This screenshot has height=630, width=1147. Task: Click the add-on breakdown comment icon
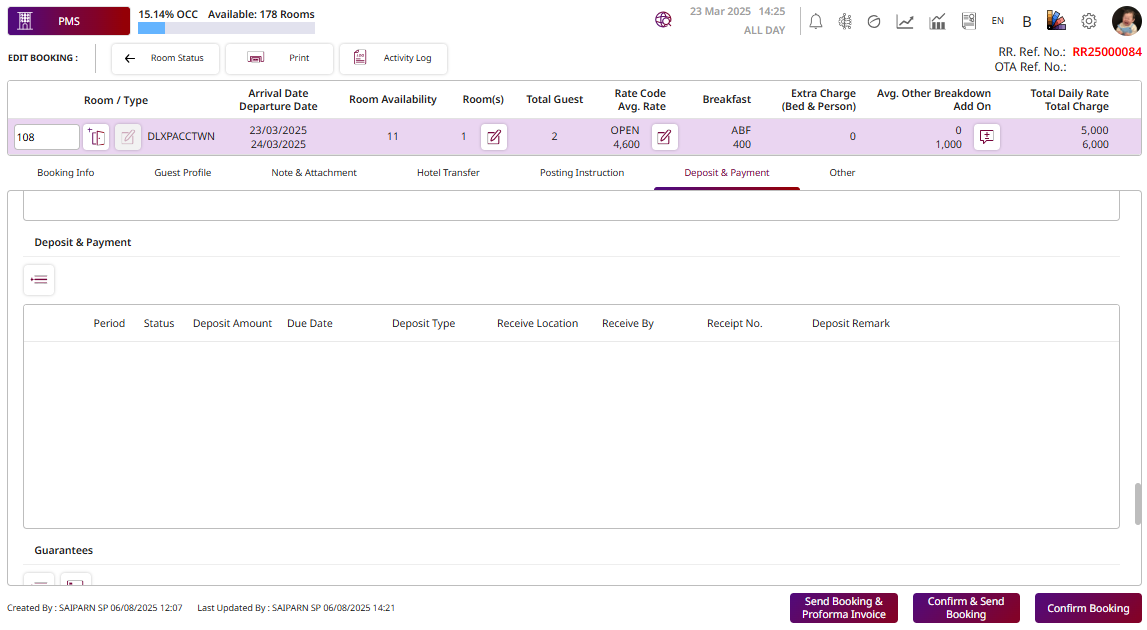(987, 137)
